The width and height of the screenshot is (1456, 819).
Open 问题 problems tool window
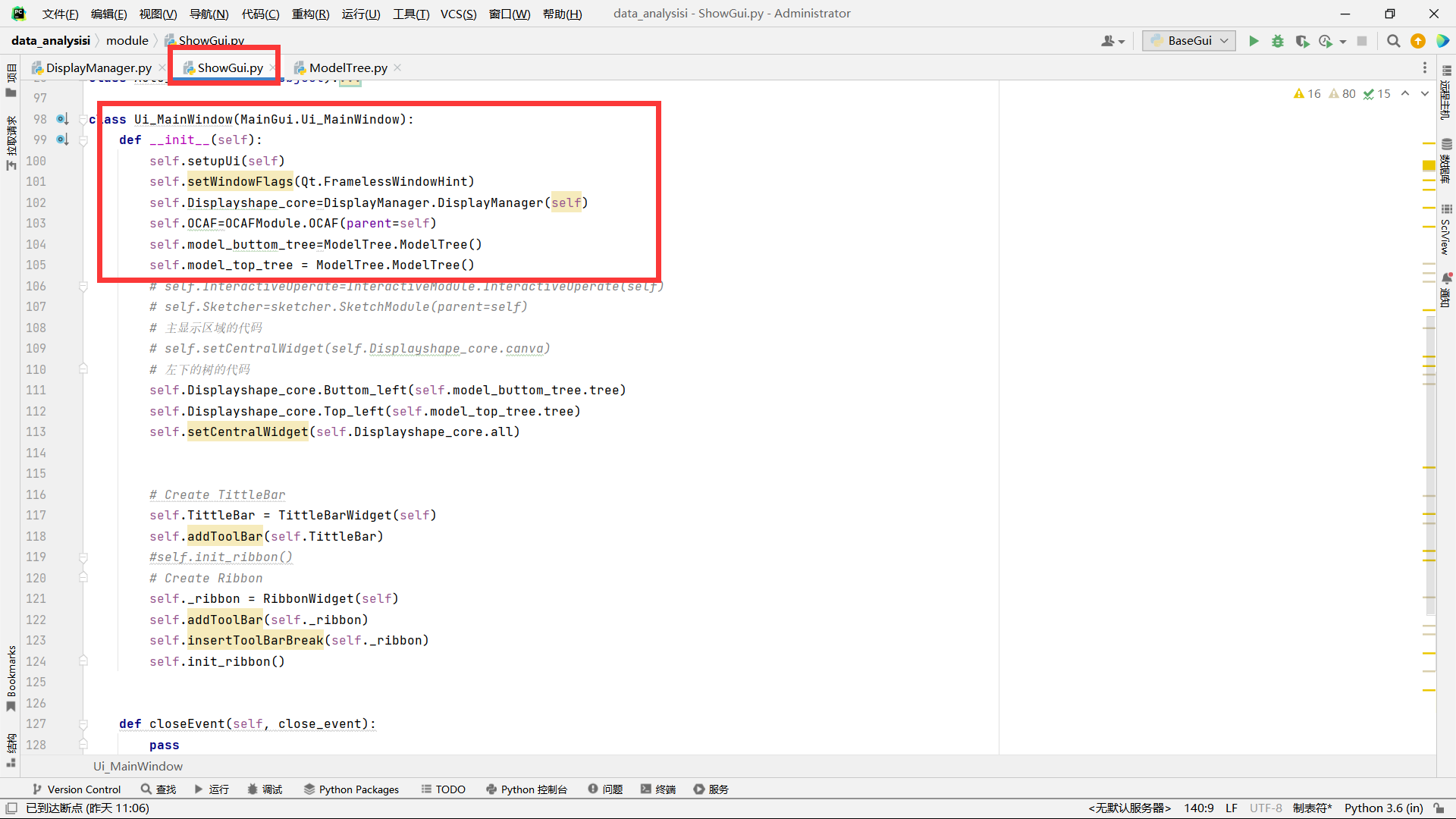605,789
